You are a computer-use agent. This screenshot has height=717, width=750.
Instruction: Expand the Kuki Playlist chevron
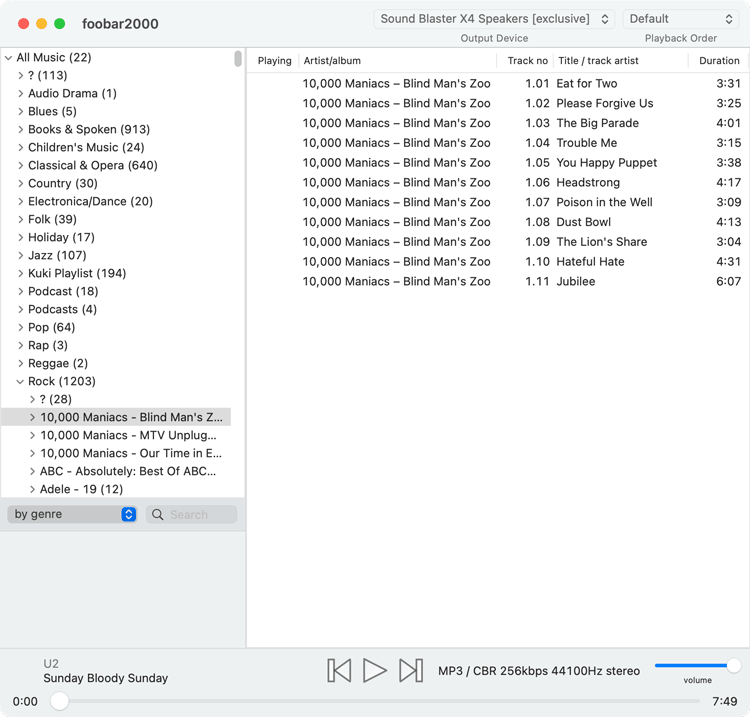[x=21, y=274]
